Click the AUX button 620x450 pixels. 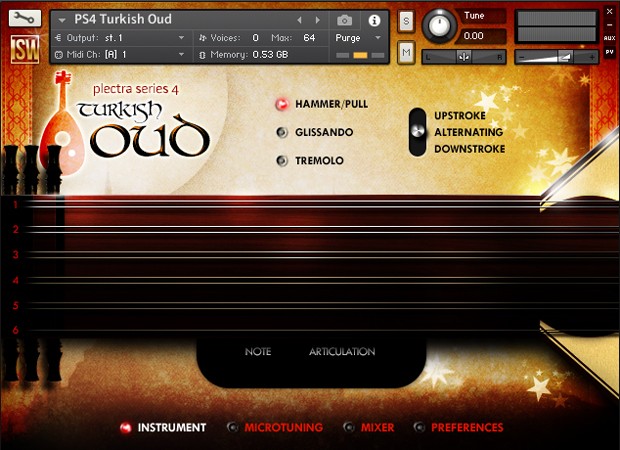tap(609, 38)
